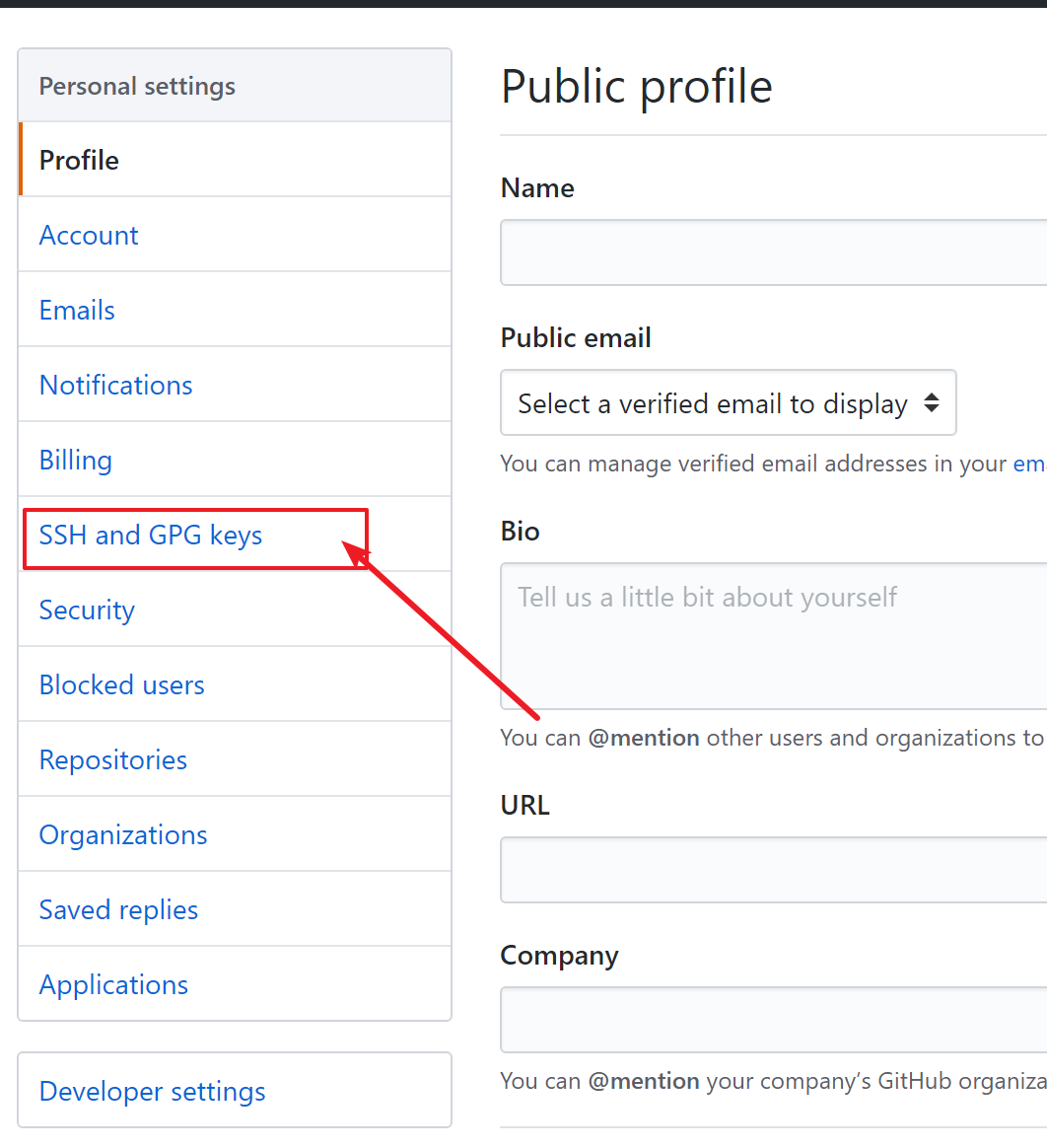
Task: Expand the Public email dropdown
Action: (728, 402)
